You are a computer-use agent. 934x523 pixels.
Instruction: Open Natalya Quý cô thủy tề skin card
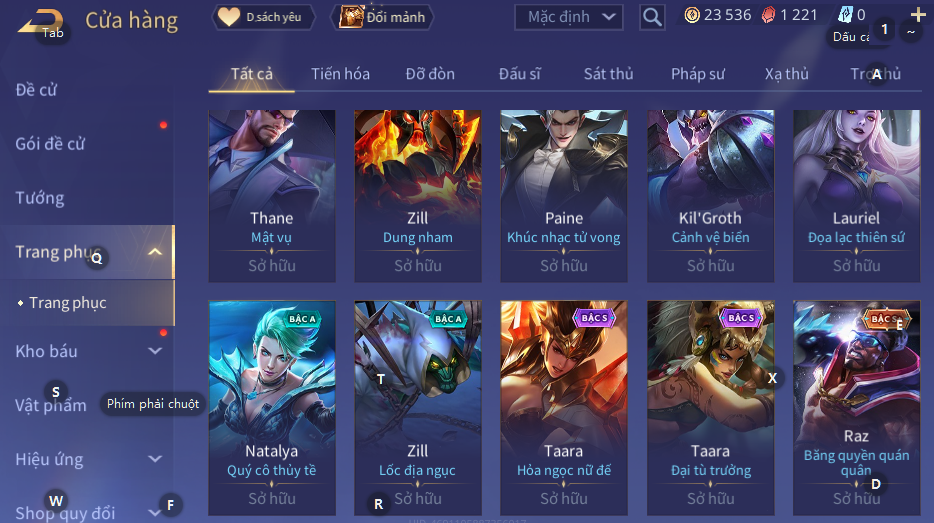272,408
